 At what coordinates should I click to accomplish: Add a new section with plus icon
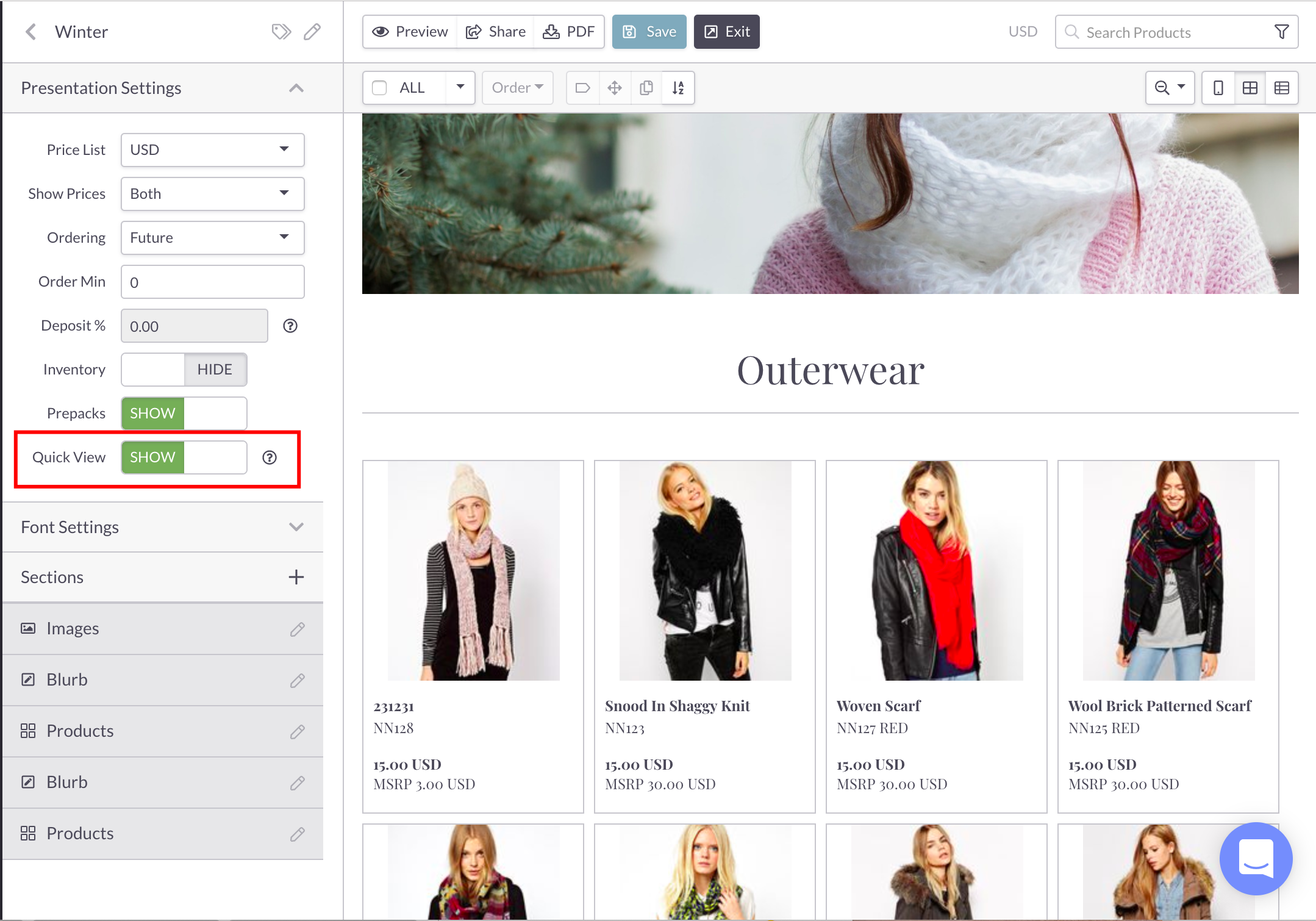296,577
